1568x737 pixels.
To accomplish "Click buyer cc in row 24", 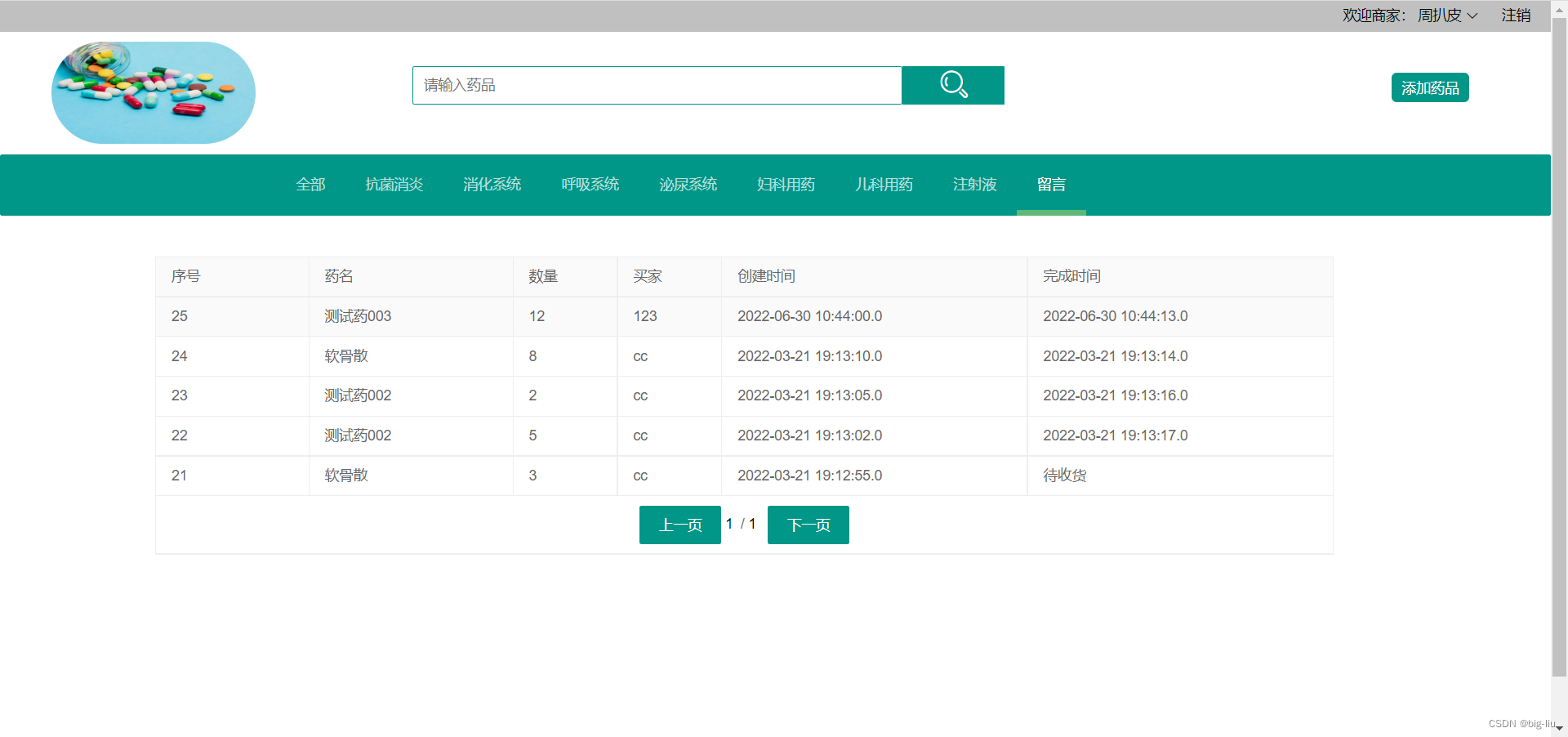I will (x=670, y=356).
